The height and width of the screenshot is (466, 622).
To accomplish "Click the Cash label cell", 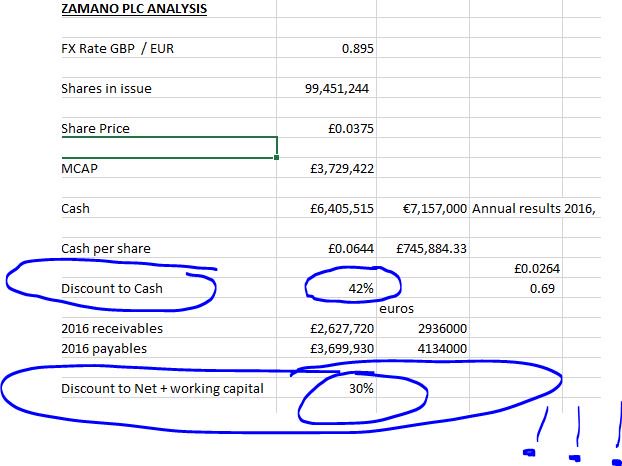I will (75, 209).
